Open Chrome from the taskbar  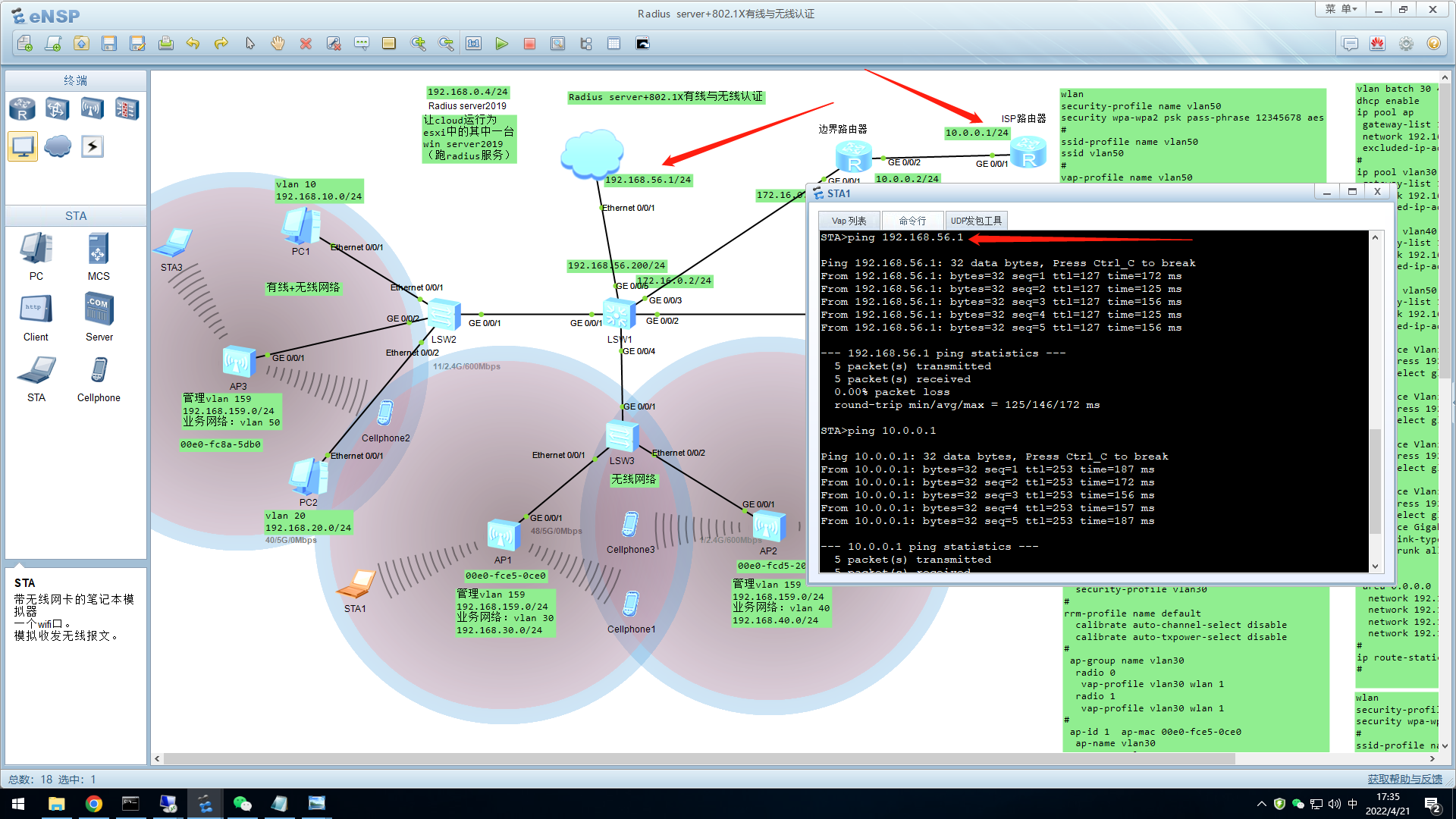[x=94, y=804]
